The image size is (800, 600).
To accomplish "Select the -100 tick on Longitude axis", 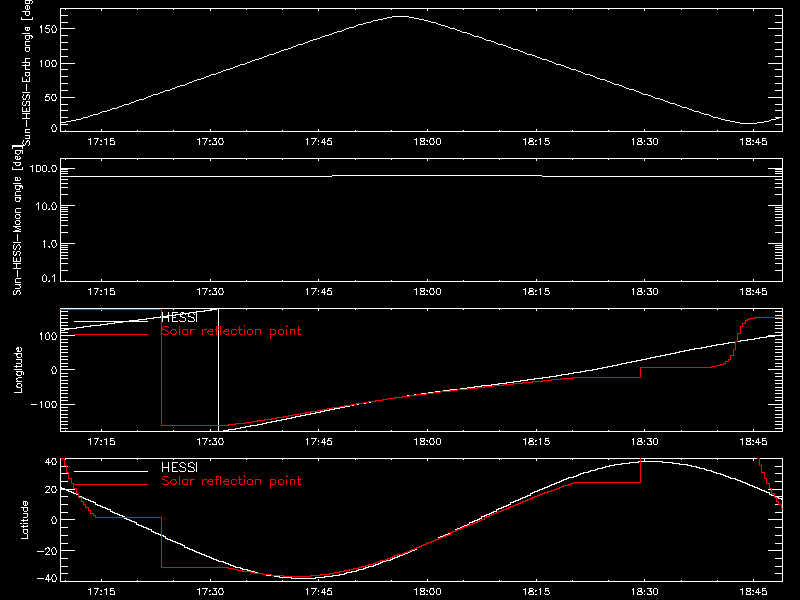I will click(44, 404).
